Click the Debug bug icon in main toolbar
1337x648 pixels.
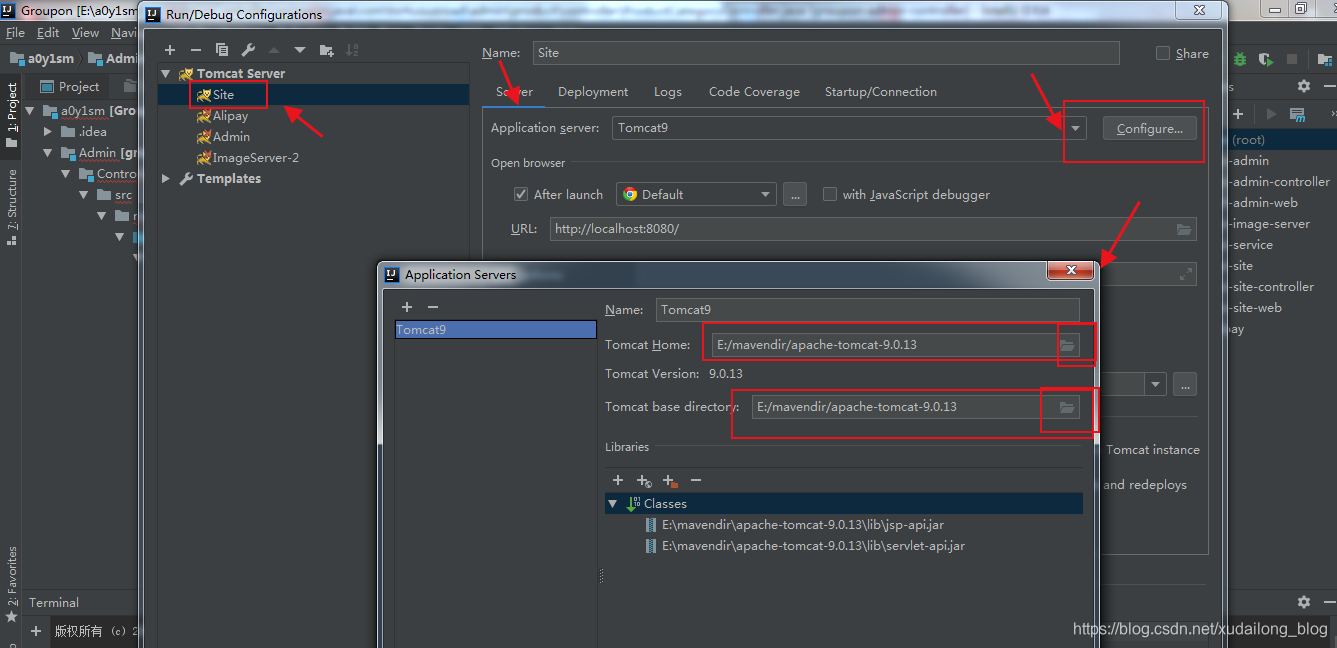(x=1240, y=60)
